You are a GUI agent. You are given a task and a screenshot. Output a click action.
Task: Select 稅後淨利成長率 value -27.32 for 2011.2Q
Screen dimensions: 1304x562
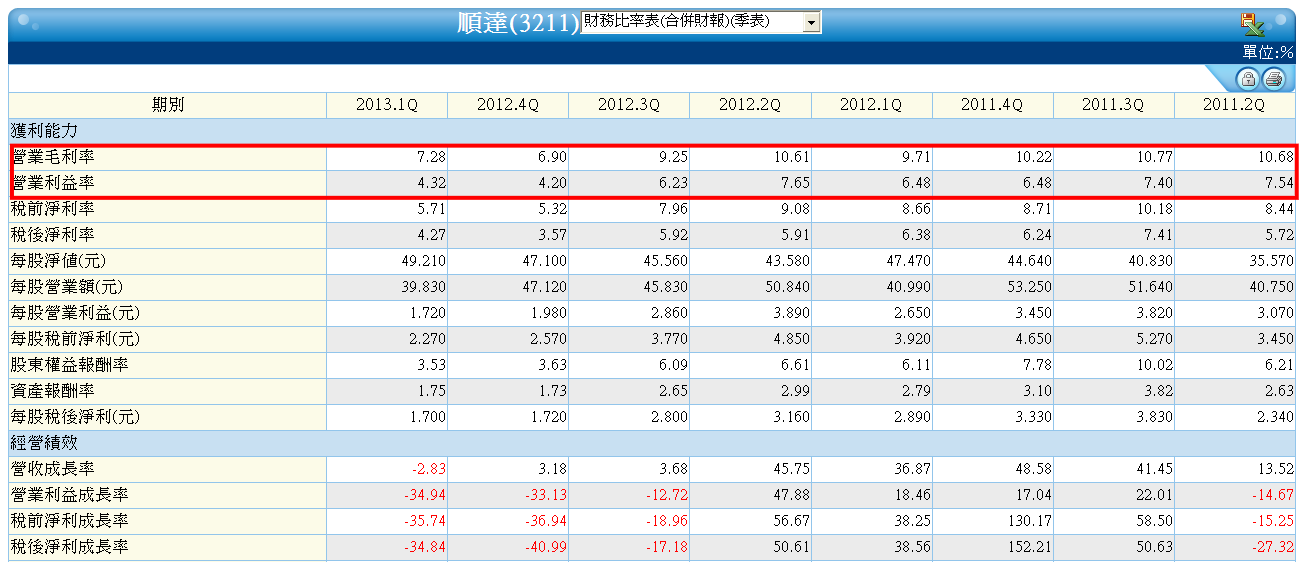pyautogui.click(x=1272, y=547)
